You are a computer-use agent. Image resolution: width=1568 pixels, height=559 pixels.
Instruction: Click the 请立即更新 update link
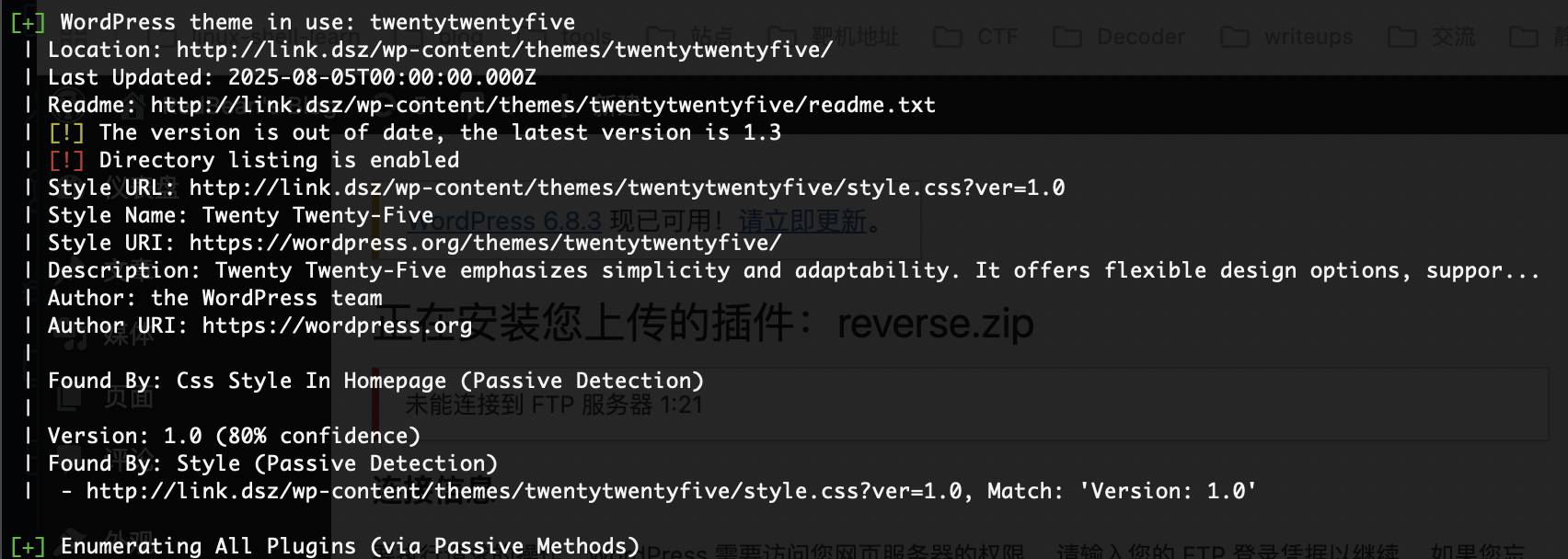[x=801, y=222]
